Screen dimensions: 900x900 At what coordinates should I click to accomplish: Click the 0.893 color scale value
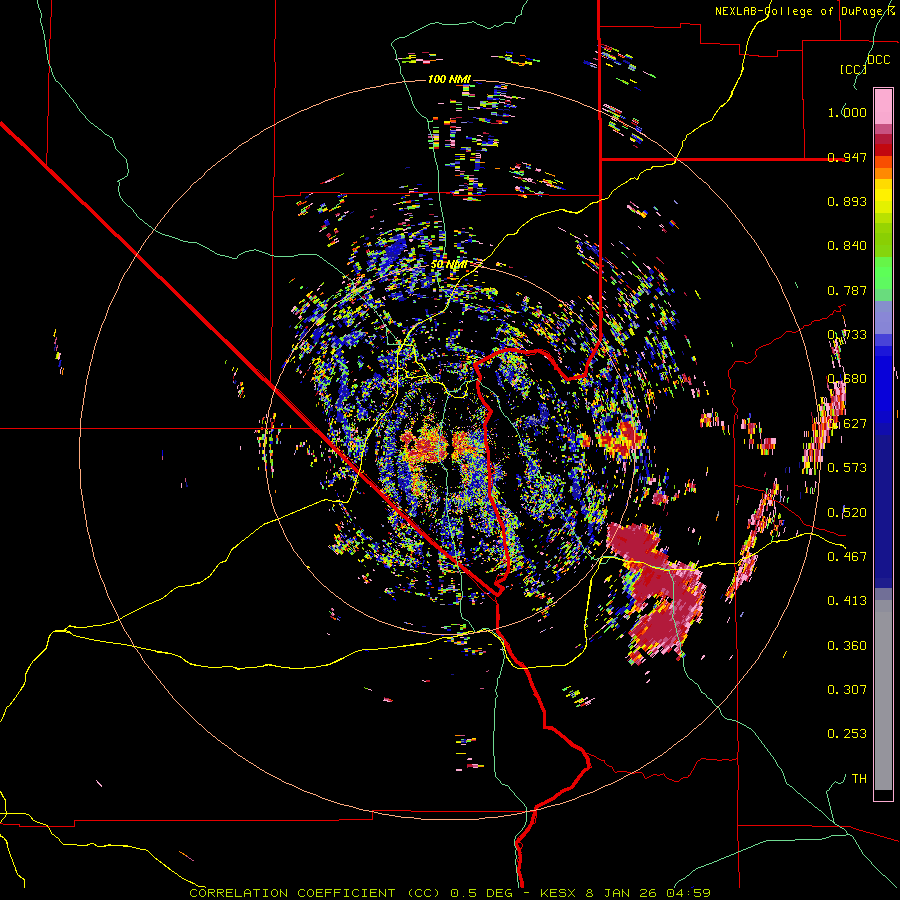click(847, 201)
